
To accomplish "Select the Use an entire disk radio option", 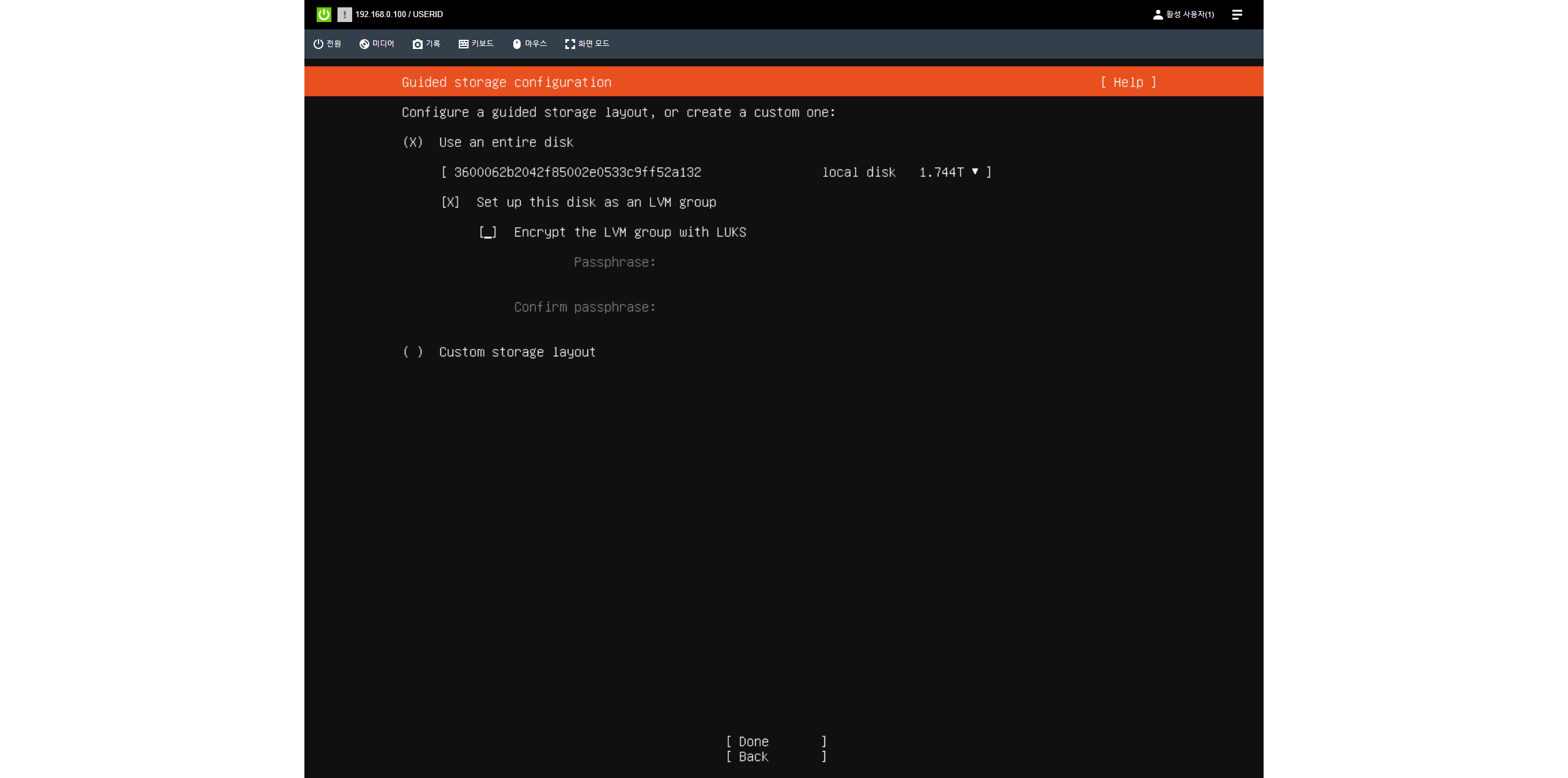I will [413, 142].
